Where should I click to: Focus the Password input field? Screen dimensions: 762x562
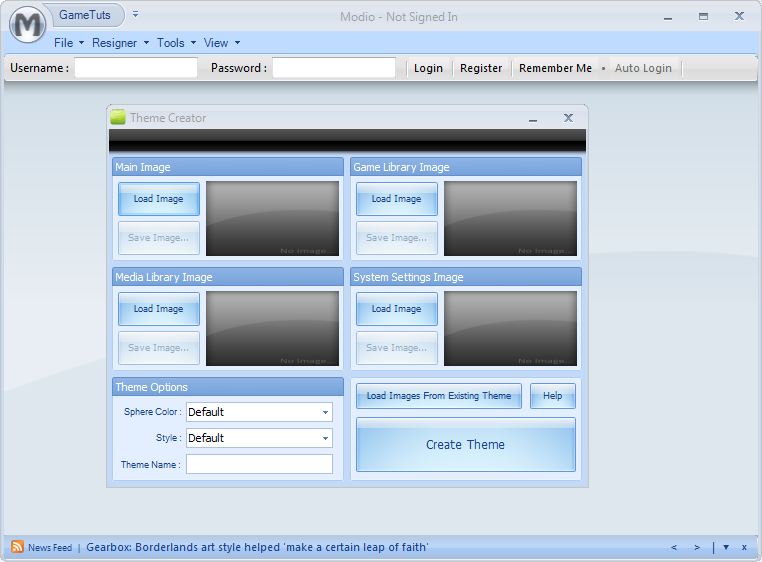point(334,68)
